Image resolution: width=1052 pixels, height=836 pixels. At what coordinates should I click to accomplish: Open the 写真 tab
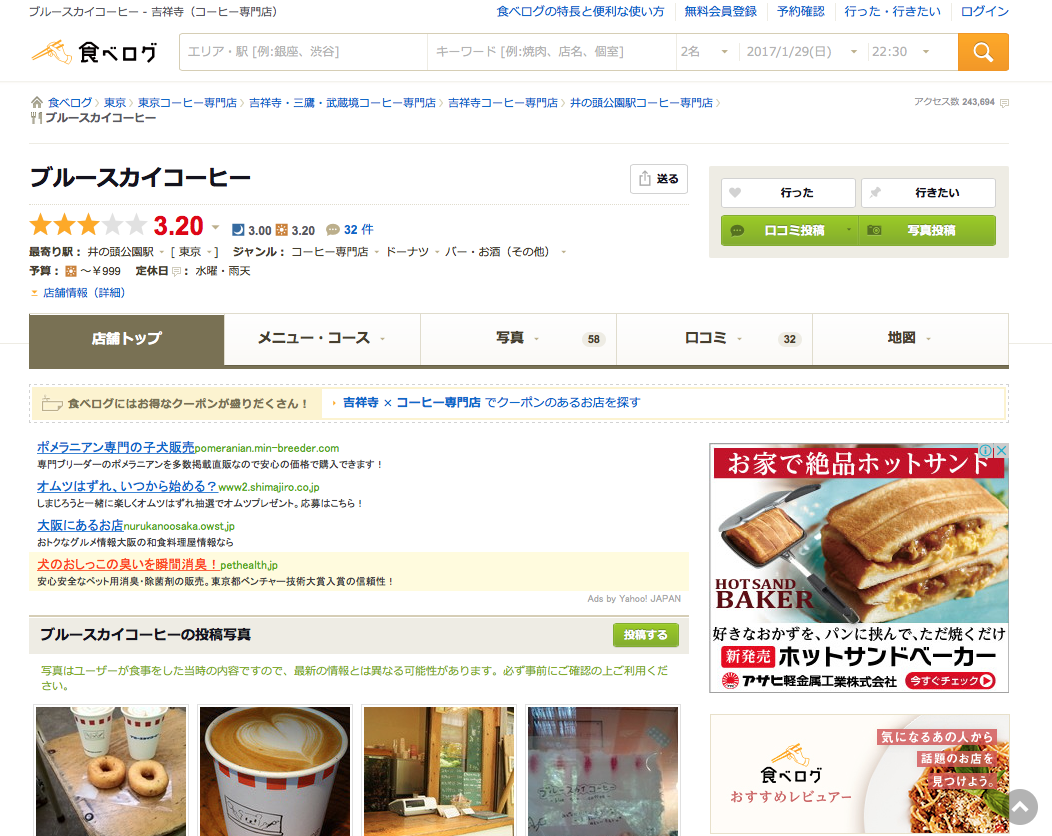coord(518,339)
